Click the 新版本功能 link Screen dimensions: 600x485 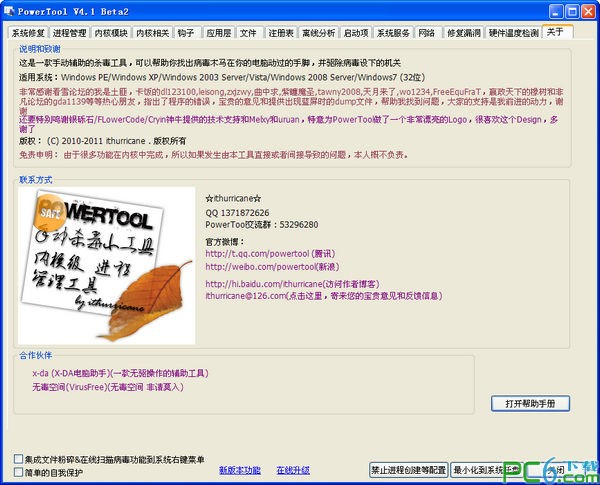240,470
